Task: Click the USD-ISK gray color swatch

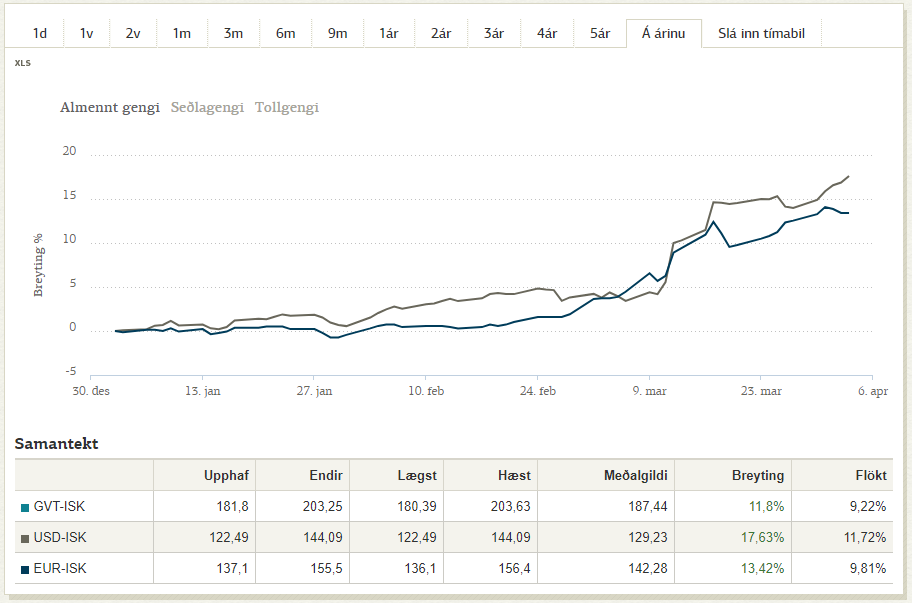Action: pyautogui.click(x=25, y=538)
